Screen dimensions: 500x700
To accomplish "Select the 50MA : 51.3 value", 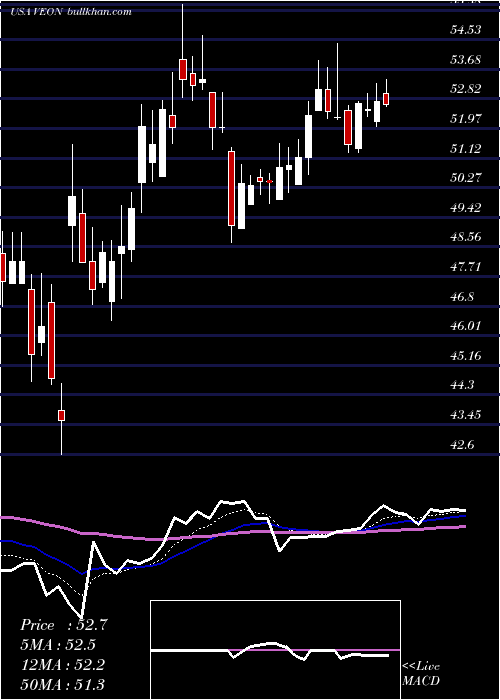I will pyautogui.click(x=62, y=684).
